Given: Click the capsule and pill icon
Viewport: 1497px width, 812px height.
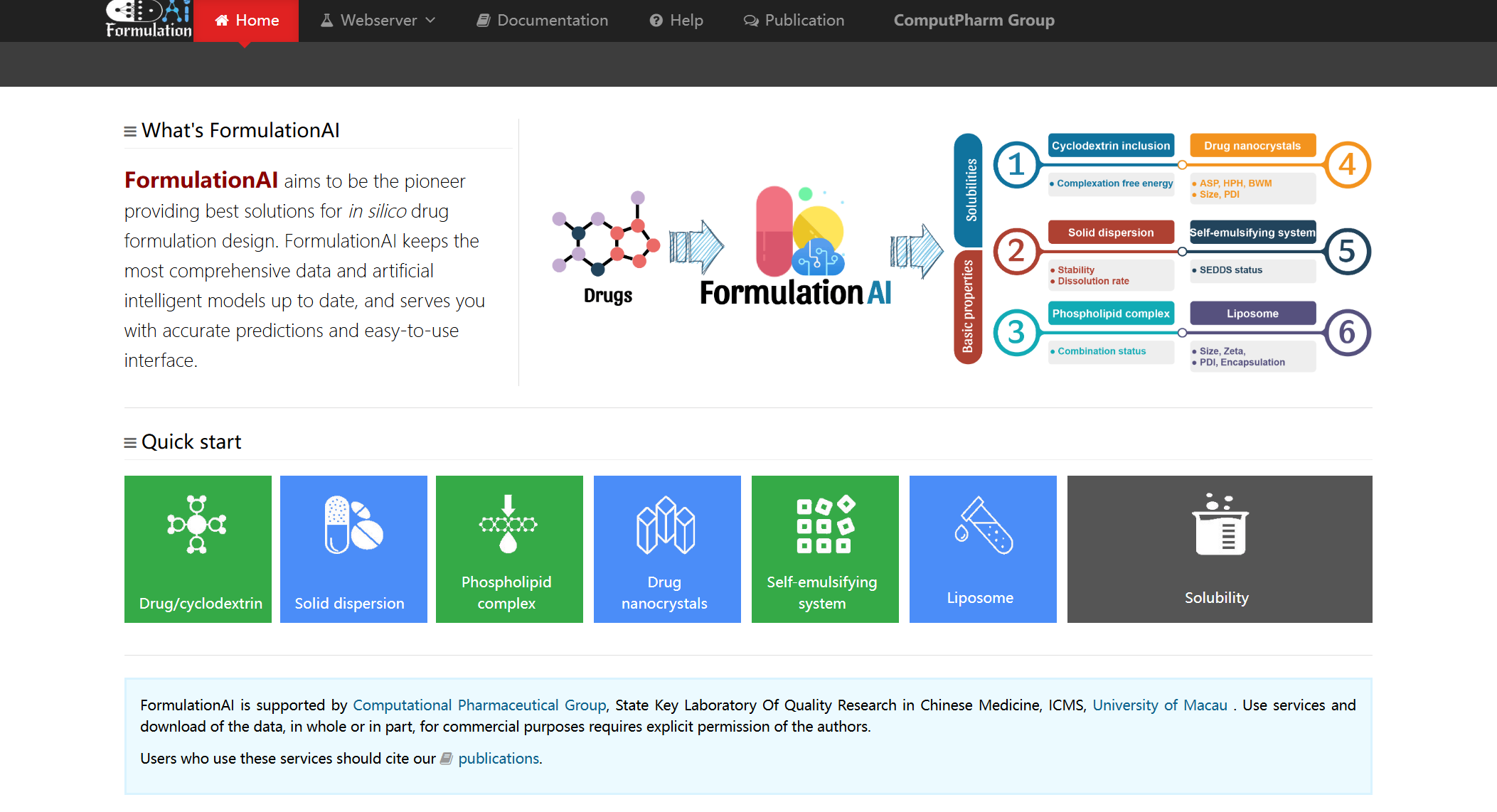Looking at the screenshot, I should click(353, 525).
